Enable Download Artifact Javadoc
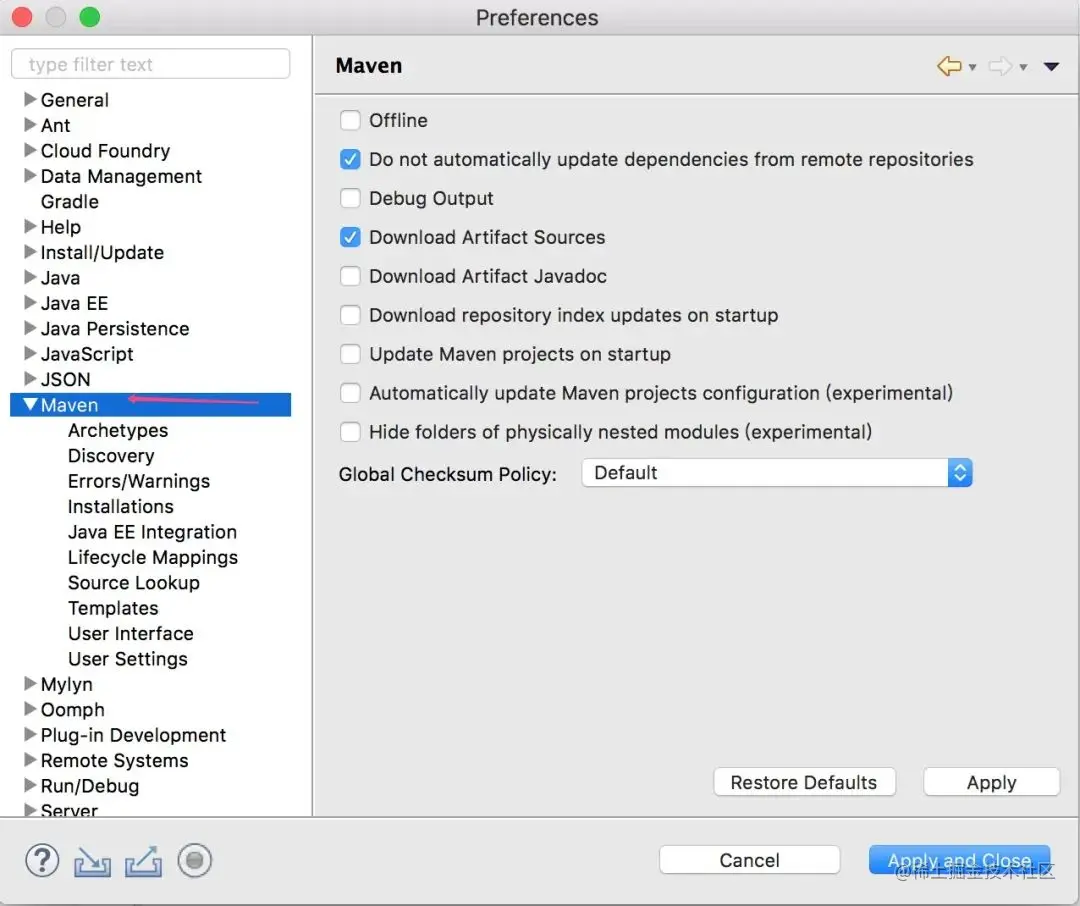 [350, 276]
